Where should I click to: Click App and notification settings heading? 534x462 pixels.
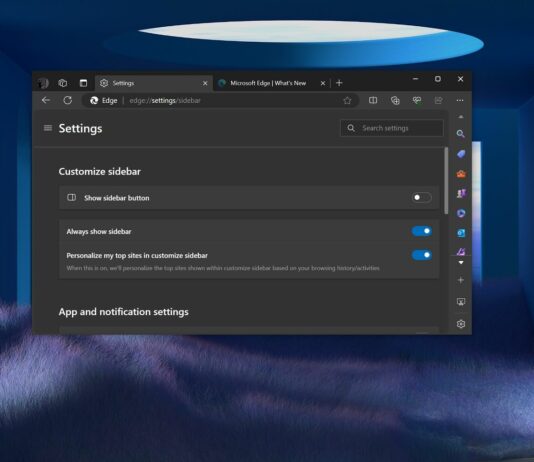[x=123, y=312]
